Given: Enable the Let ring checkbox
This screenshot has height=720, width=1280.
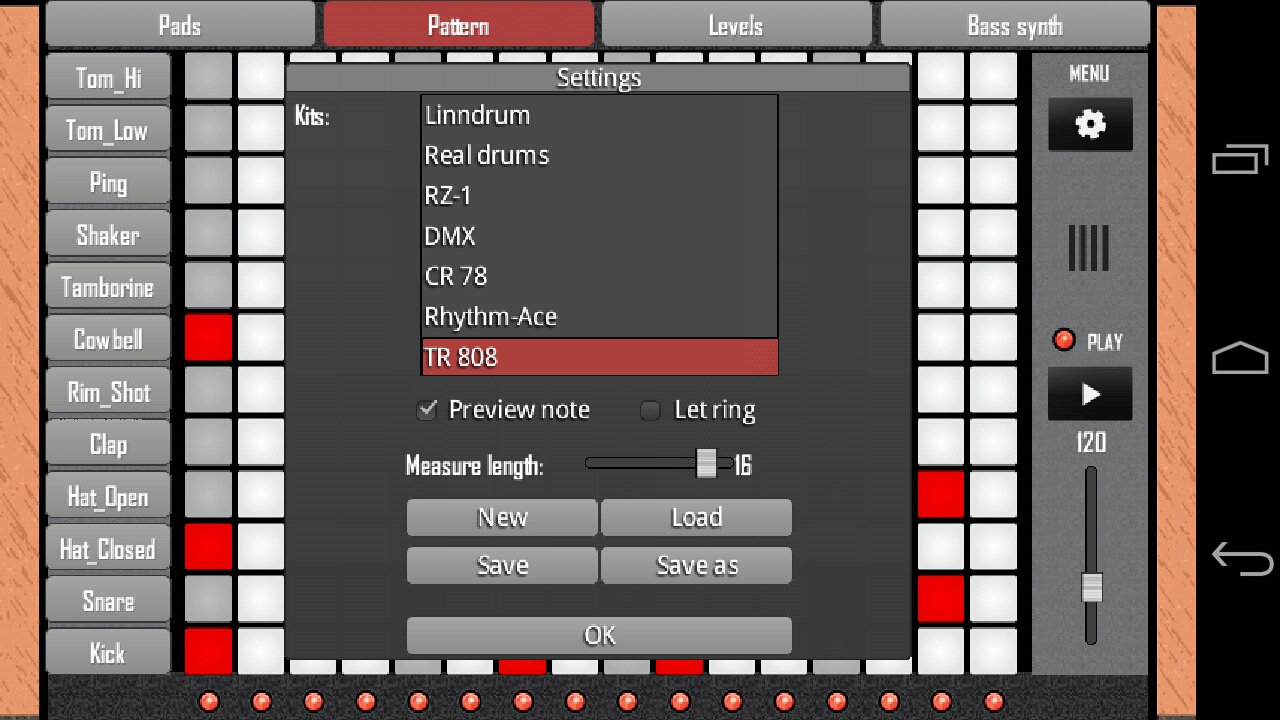Looking at the screenshot, I should (x=649, y=410).
